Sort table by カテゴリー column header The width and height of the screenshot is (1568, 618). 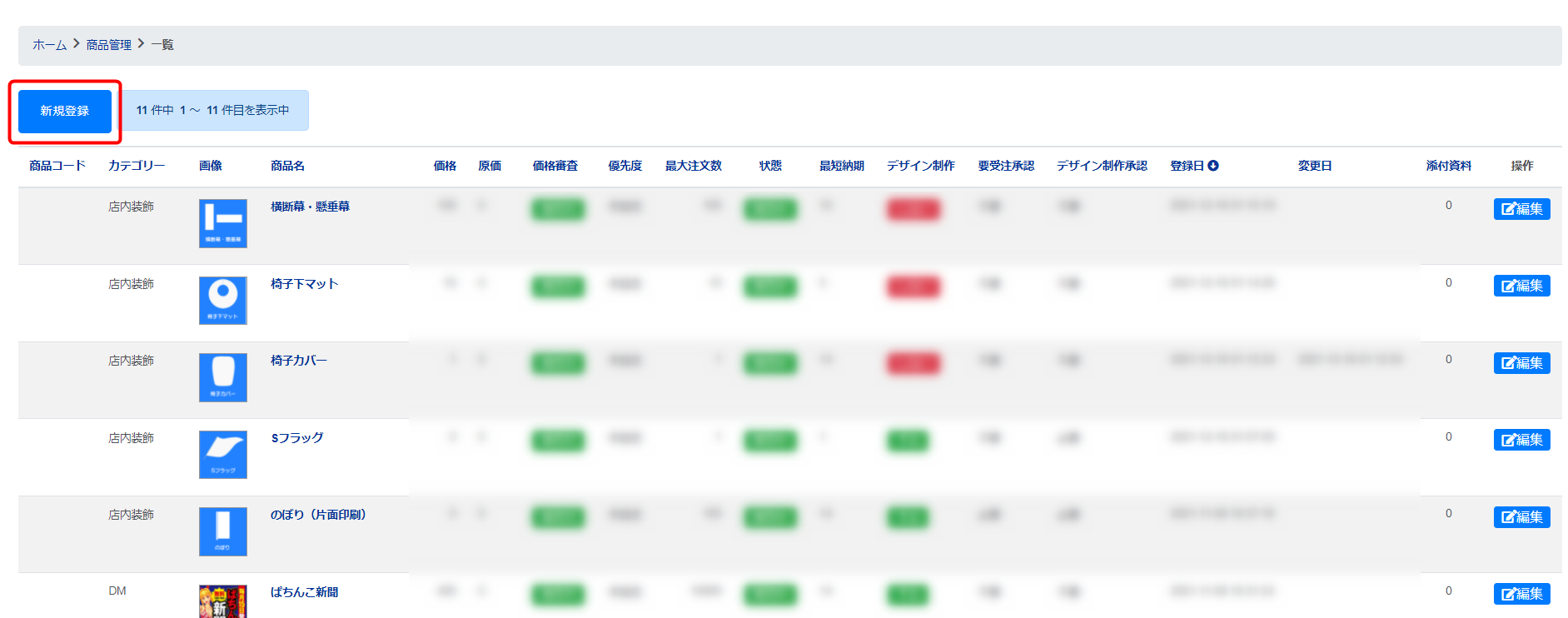point(137,166)
